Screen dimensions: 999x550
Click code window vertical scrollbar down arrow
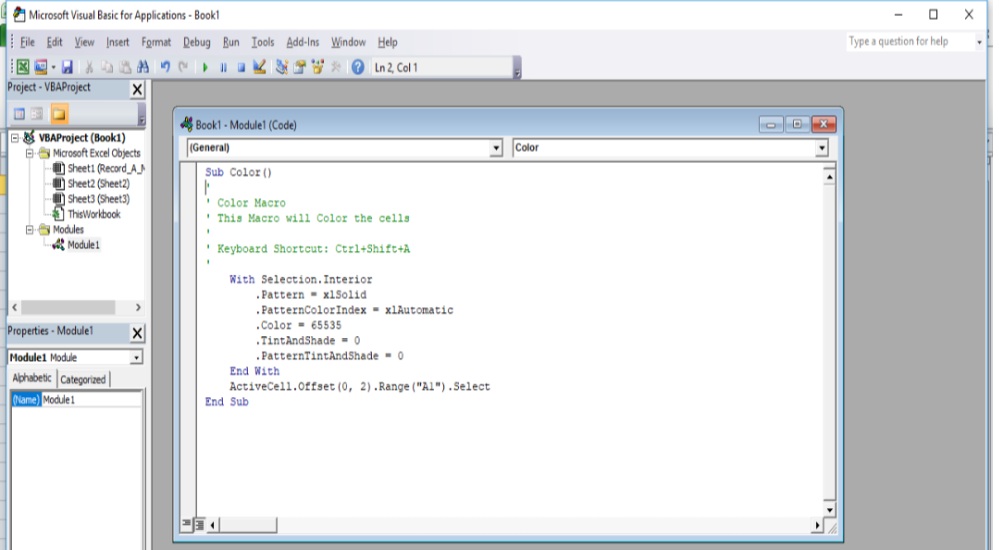[829, 510]
